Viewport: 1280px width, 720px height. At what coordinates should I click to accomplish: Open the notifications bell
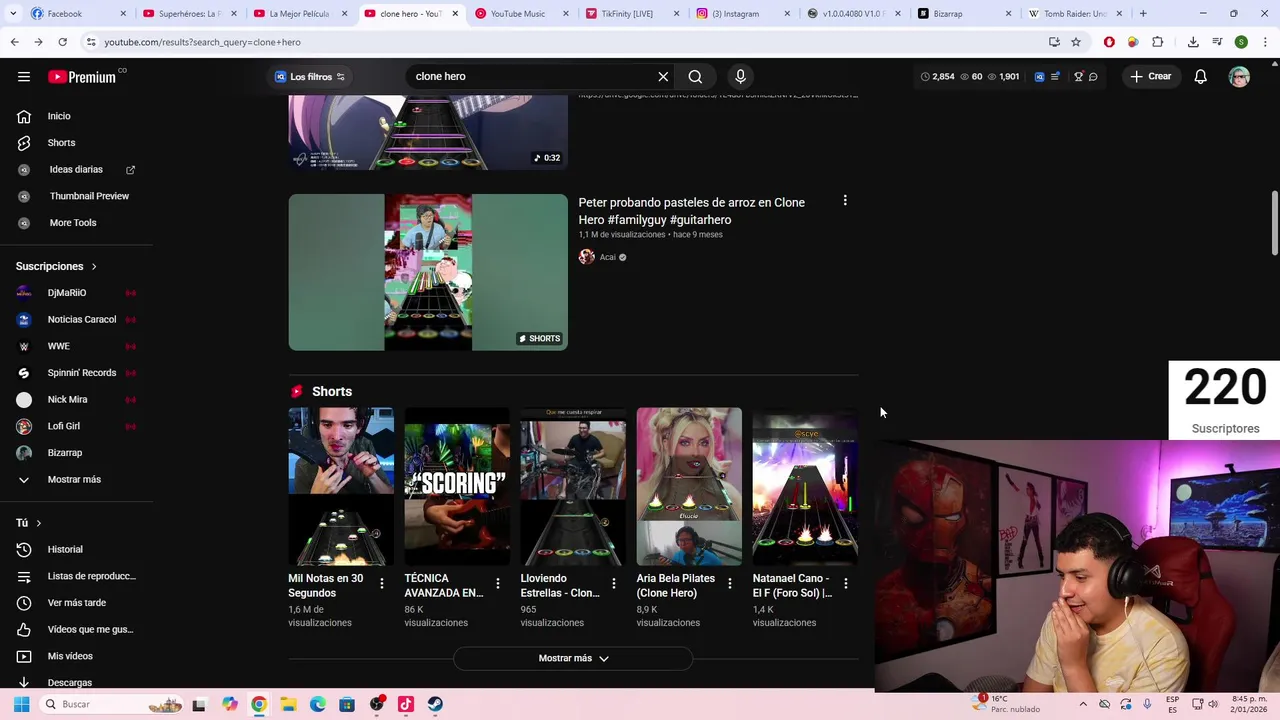1200,76
